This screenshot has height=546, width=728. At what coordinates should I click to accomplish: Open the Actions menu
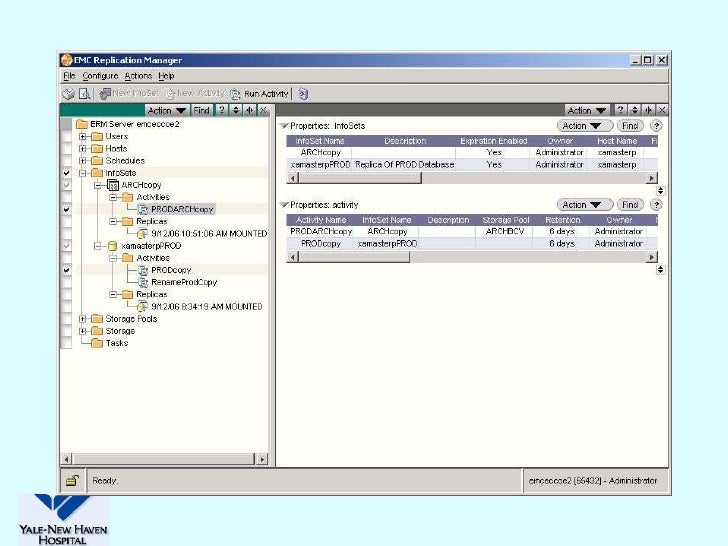(138, 76)
